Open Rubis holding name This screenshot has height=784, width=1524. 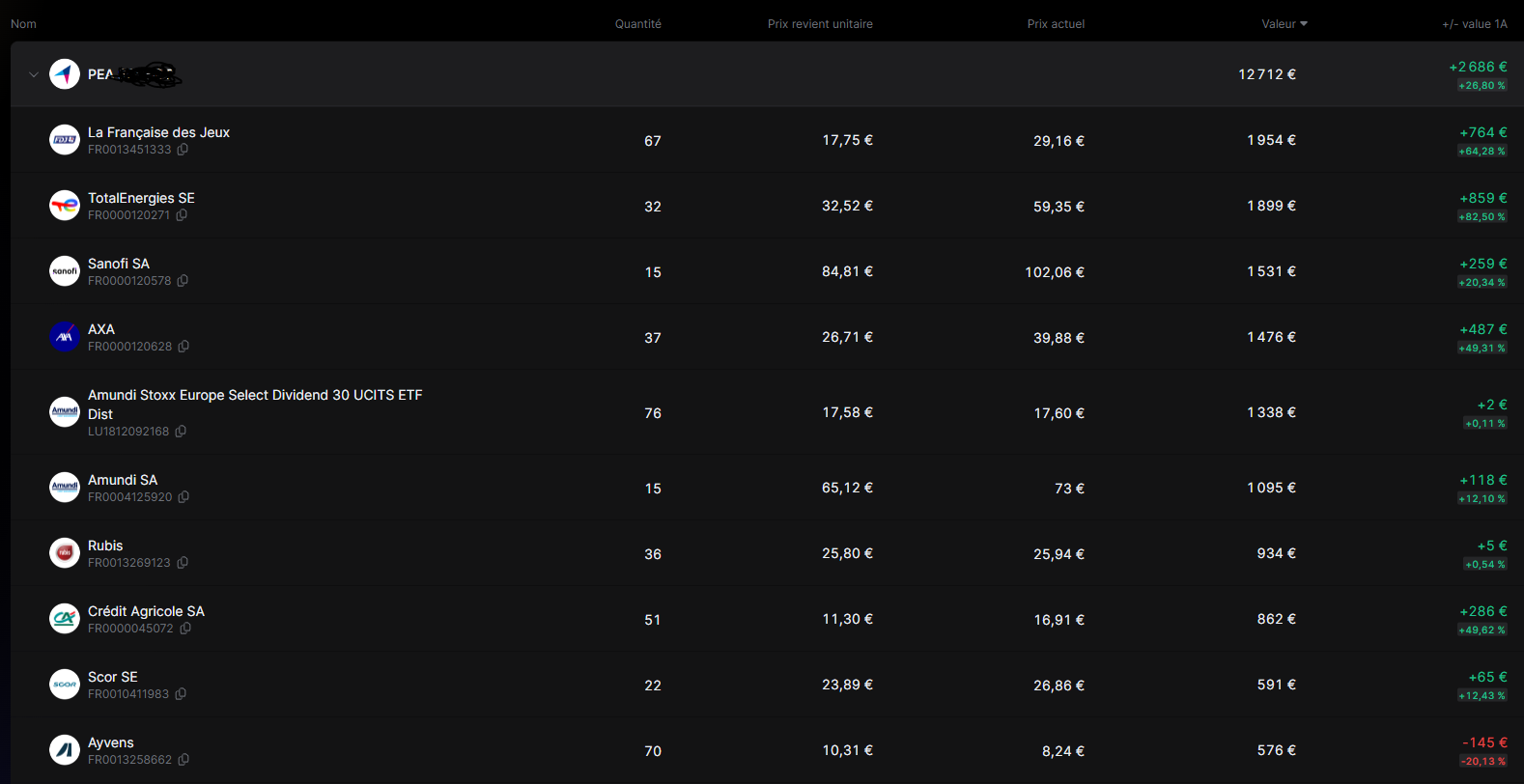(105, 546)
